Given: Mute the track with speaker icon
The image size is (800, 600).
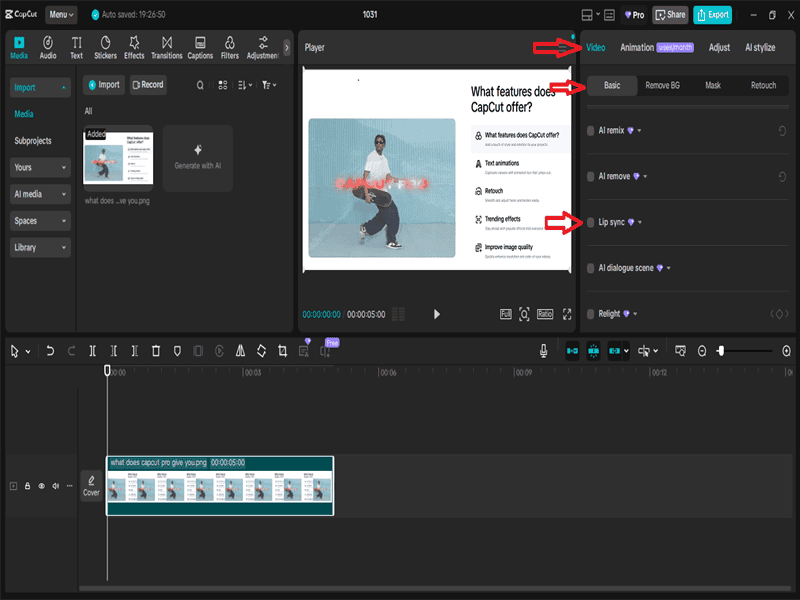Looking at the screenshot, I should 56,486.
